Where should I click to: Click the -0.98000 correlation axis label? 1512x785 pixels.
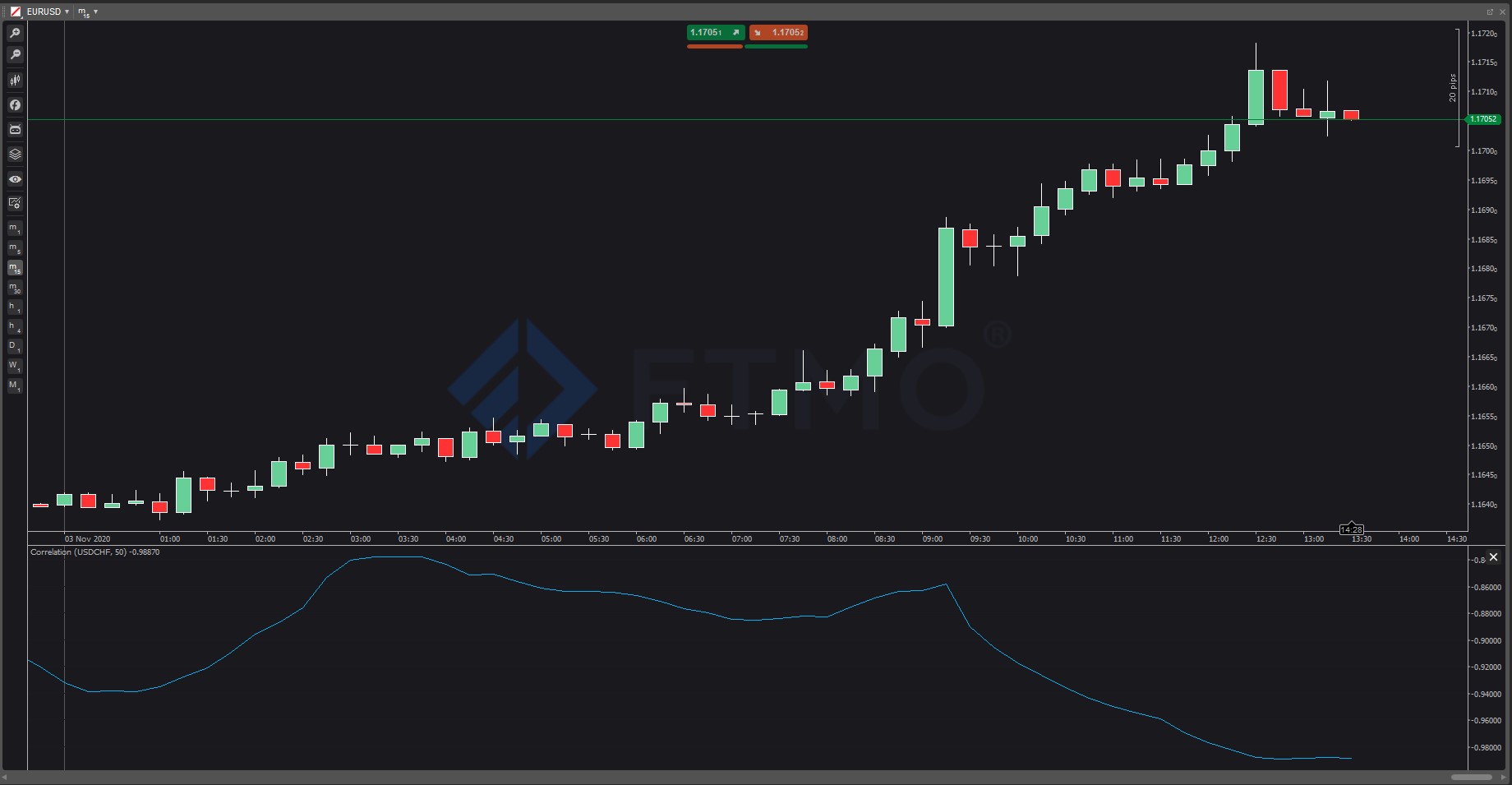coord(1486,748)
